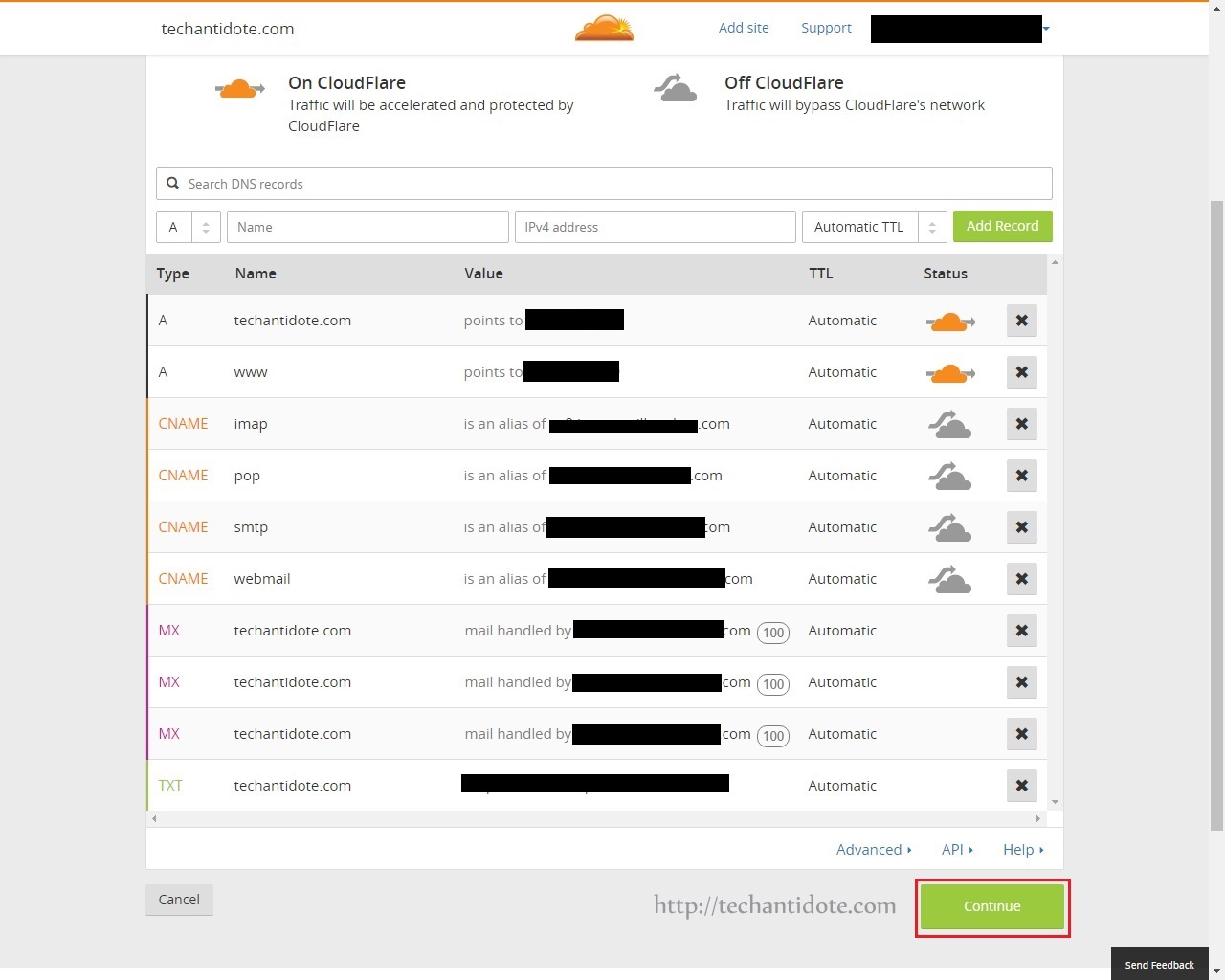1225x980 pixels.
Task: Open the account dropdown arrow in header
Action: point(1046,29)
